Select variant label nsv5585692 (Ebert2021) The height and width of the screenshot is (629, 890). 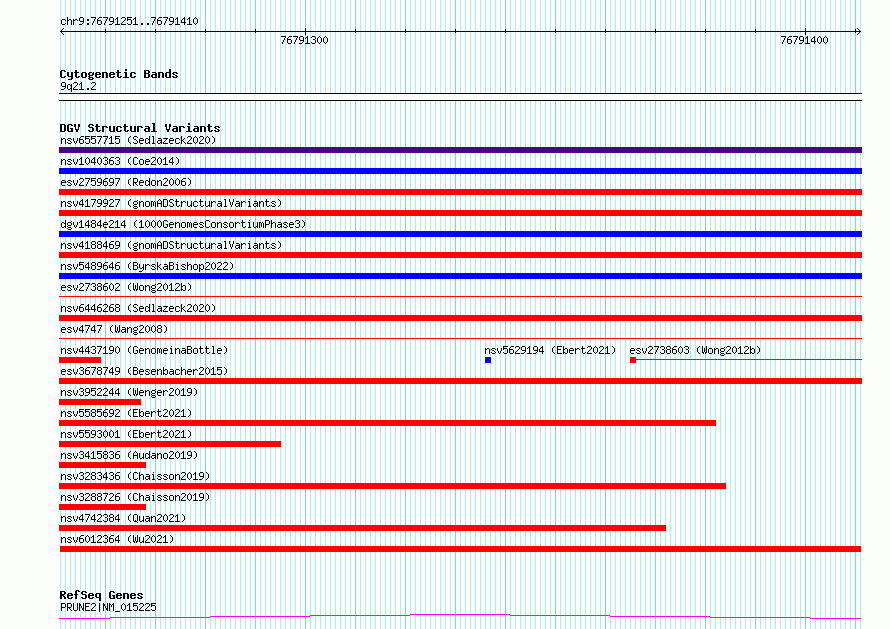coord(126,413)
